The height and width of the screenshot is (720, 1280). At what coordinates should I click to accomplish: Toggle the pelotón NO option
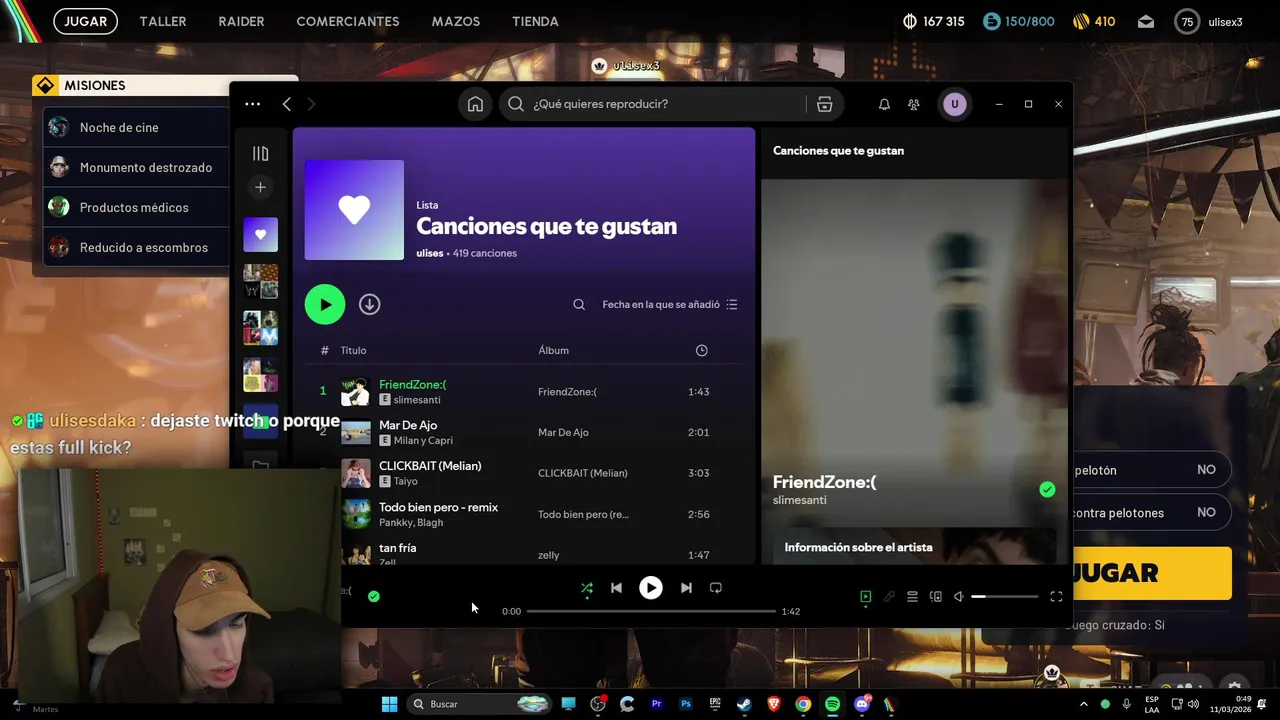1206,470
